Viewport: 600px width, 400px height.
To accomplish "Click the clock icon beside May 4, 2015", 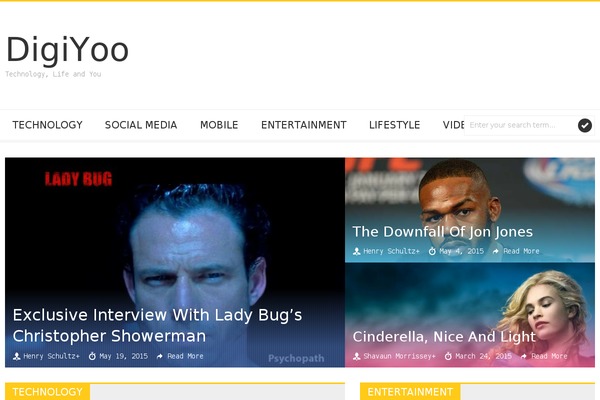I will [432, 251].
